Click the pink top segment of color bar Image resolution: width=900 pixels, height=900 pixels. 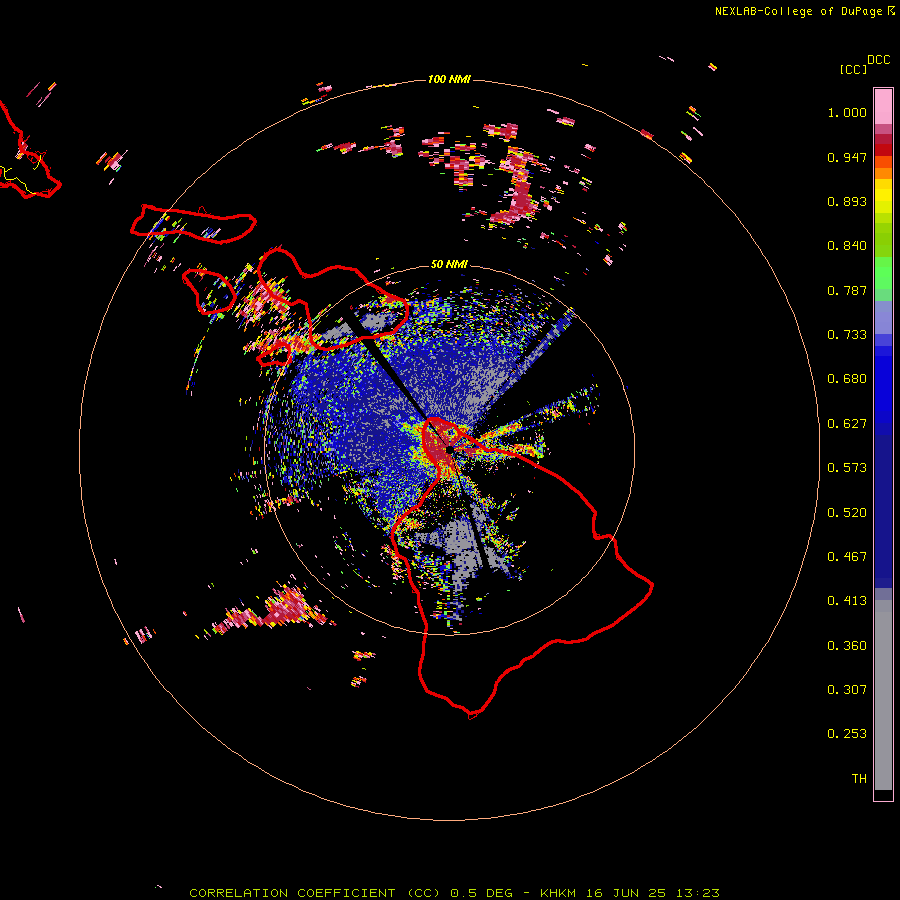pos(883,107)
